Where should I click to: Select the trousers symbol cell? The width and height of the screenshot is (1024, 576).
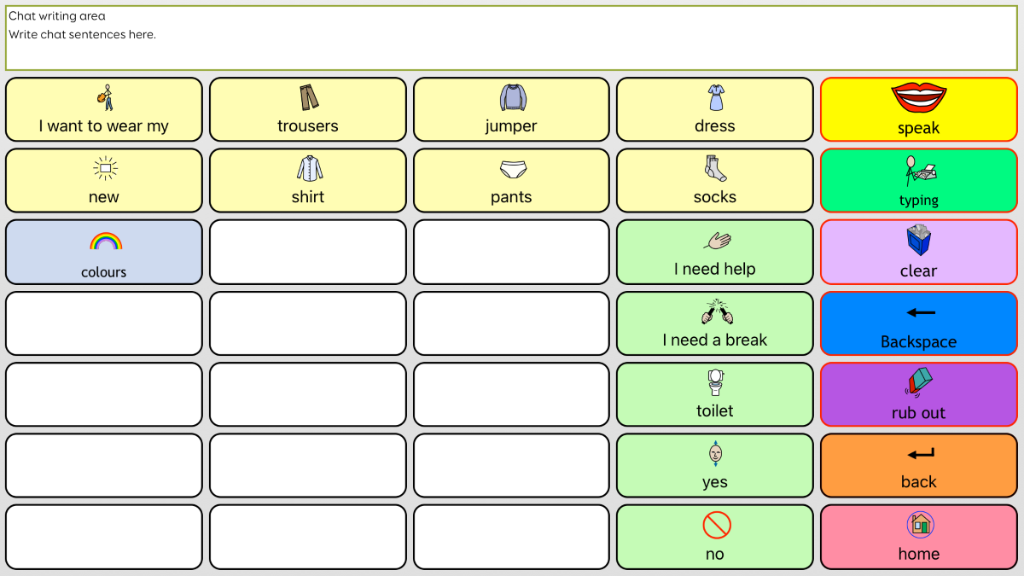[308, 110]
